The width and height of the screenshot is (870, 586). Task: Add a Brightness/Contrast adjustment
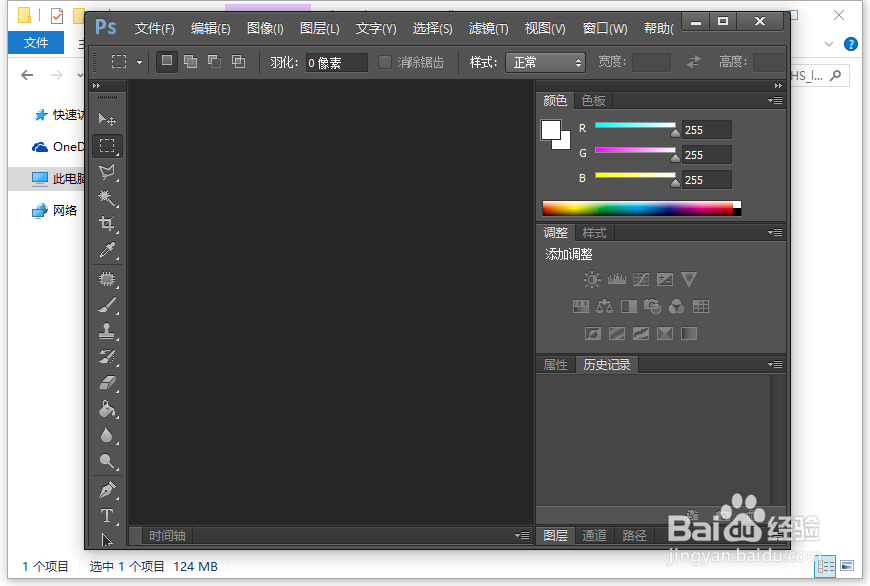[x=592, y=279]
